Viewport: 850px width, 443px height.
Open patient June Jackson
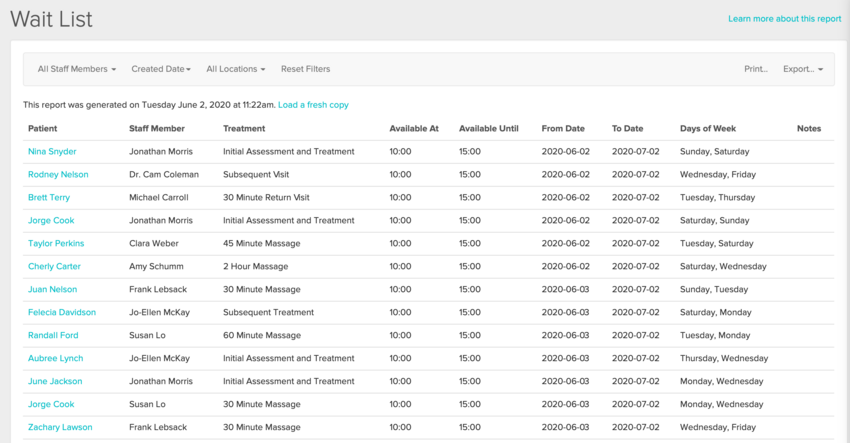55,382
